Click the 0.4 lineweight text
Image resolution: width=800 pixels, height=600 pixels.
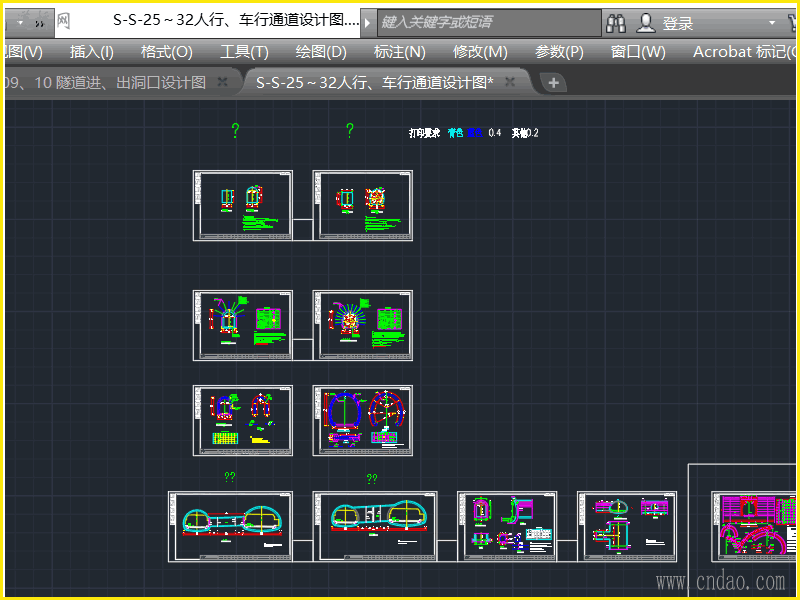(x=494, y=133)
